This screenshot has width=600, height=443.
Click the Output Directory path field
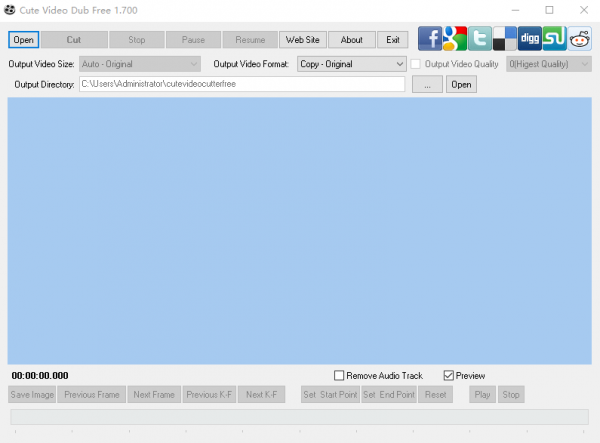[242, 84]
